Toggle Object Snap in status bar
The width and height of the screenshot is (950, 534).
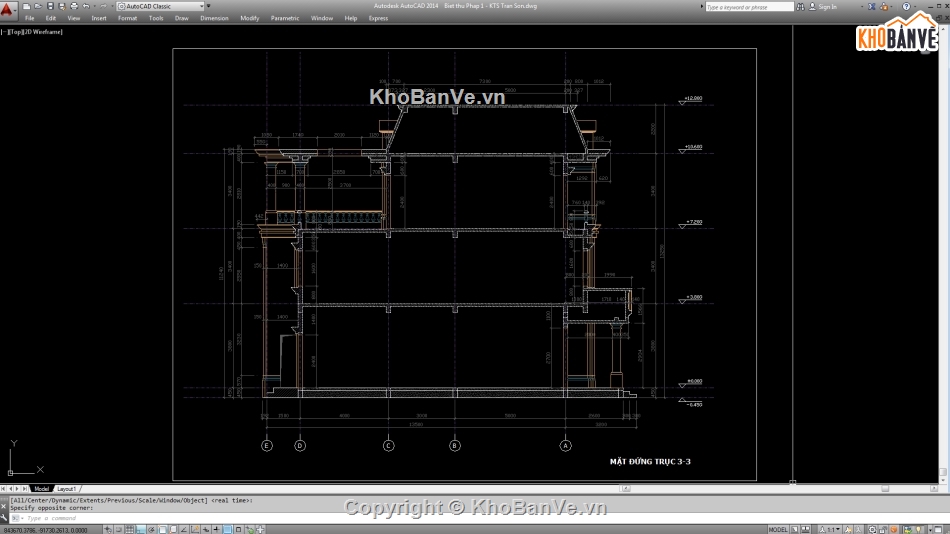[x=162, y=529]
